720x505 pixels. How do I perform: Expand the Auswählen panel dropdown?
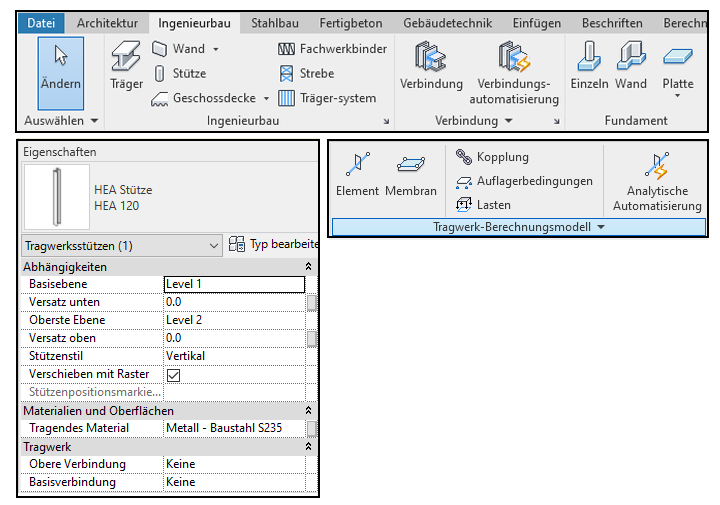pos(94,121)
